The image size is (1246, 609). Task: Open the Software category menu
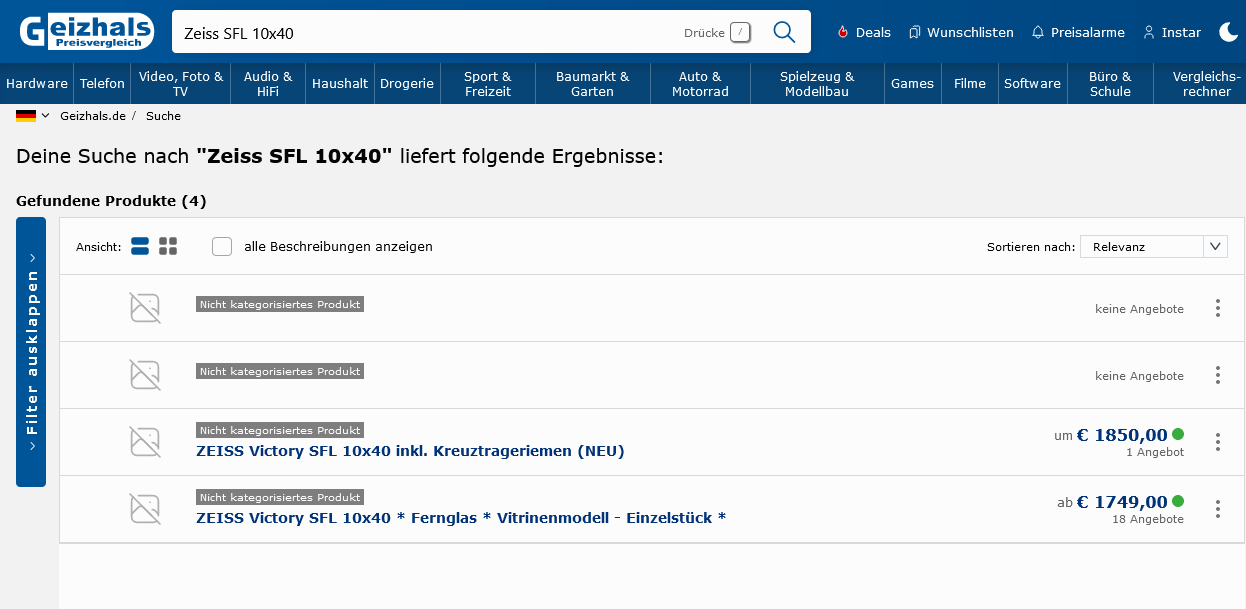(1032, 83)
